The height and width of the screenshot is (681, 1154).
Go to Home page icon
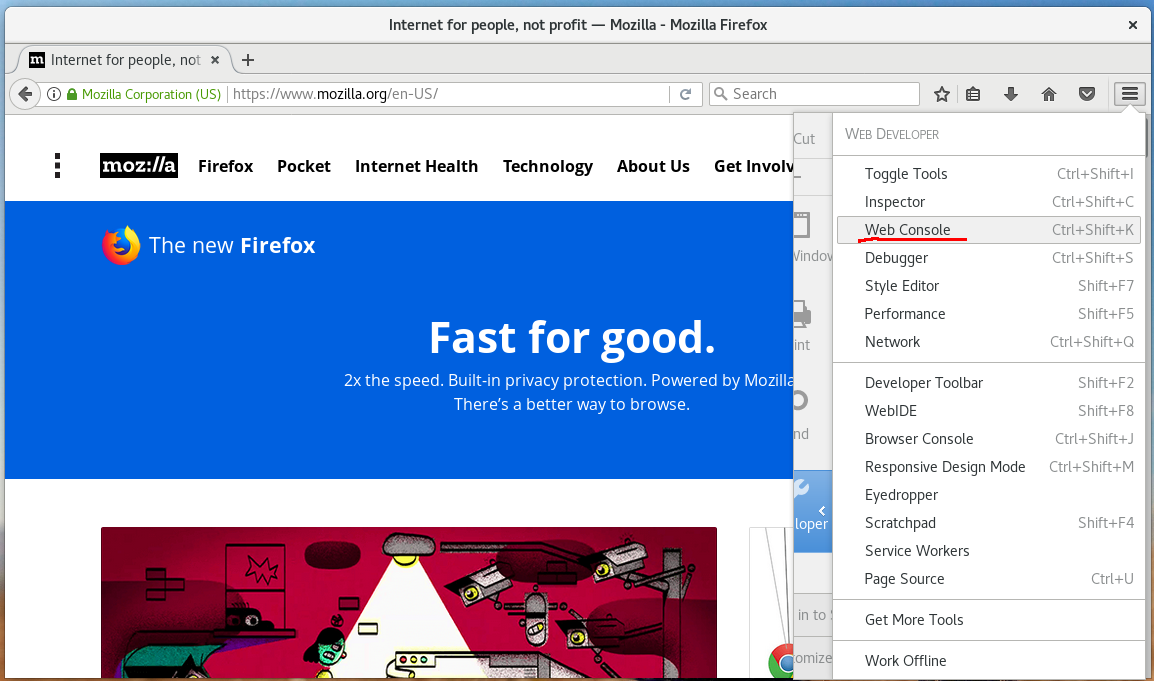click(x=1049, y=94)
